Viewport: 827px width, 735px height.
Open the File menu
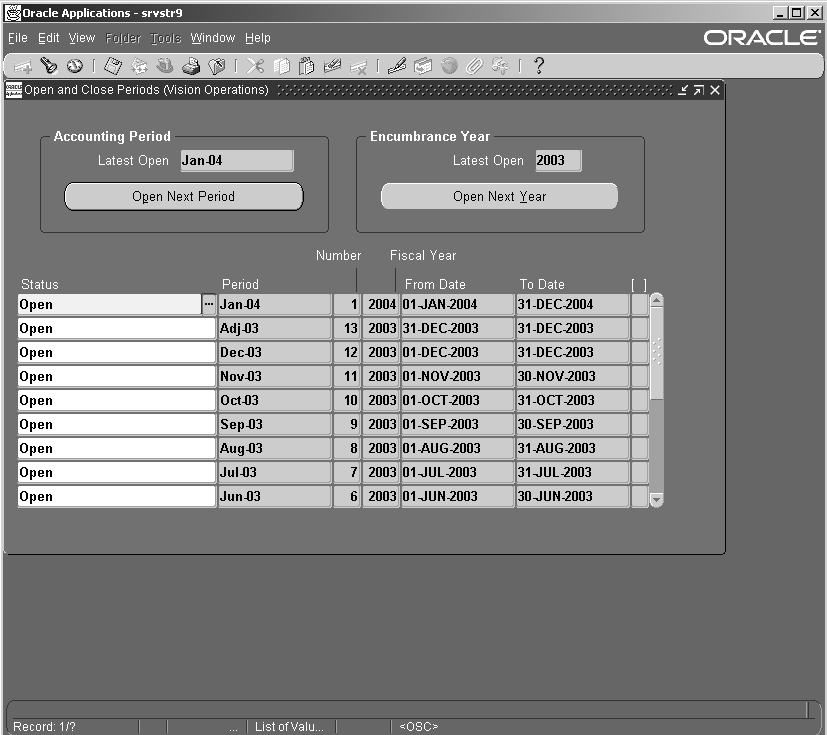(x=17, y=38)
